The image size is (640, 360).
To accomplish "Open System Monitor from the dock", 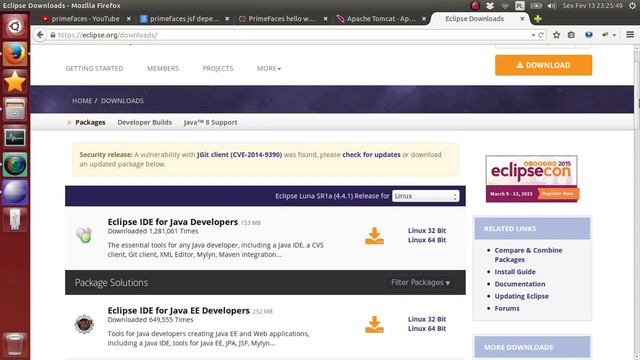I will (x=15, y=137).
